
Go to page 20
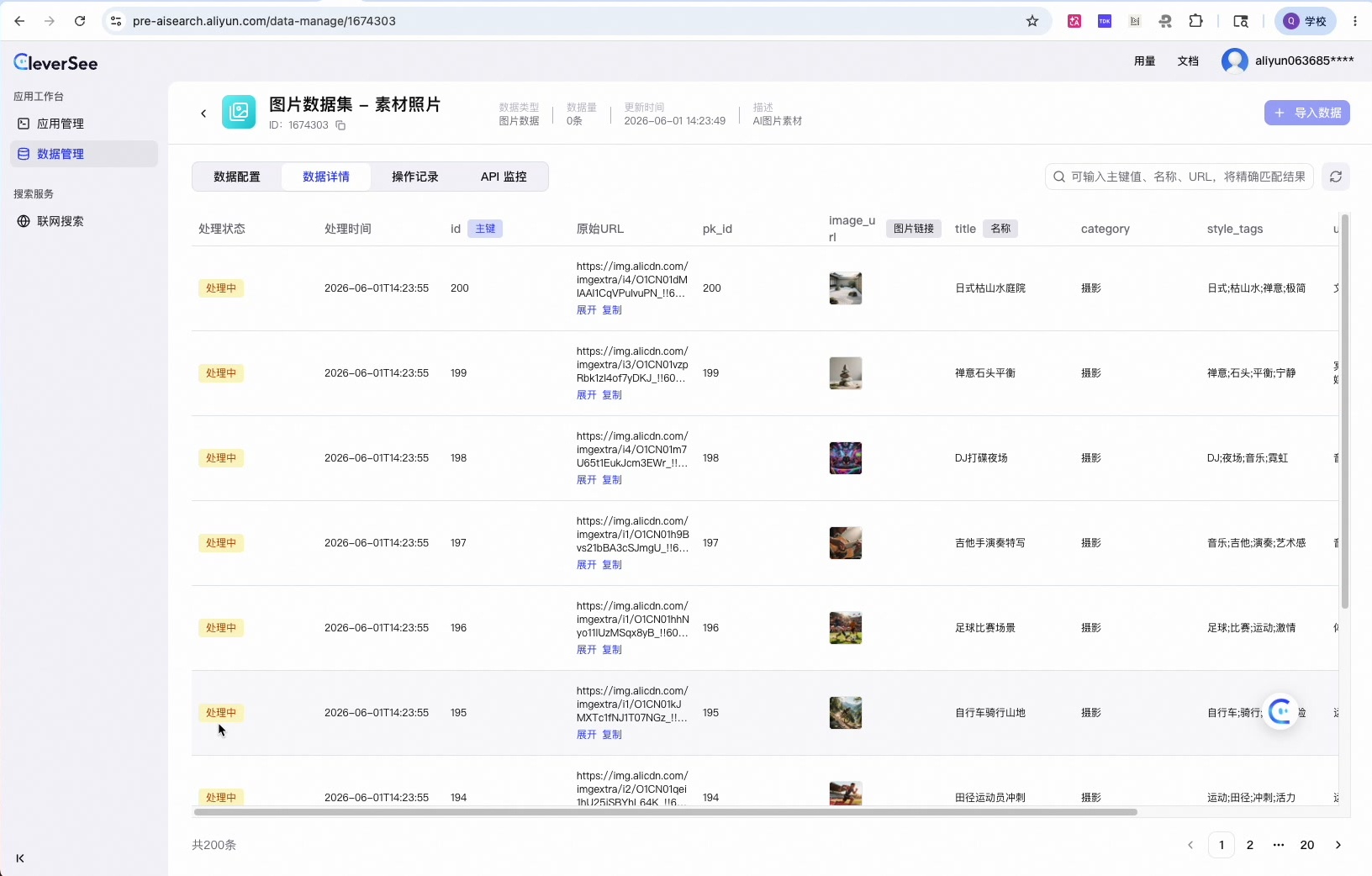pos(1307,845)
